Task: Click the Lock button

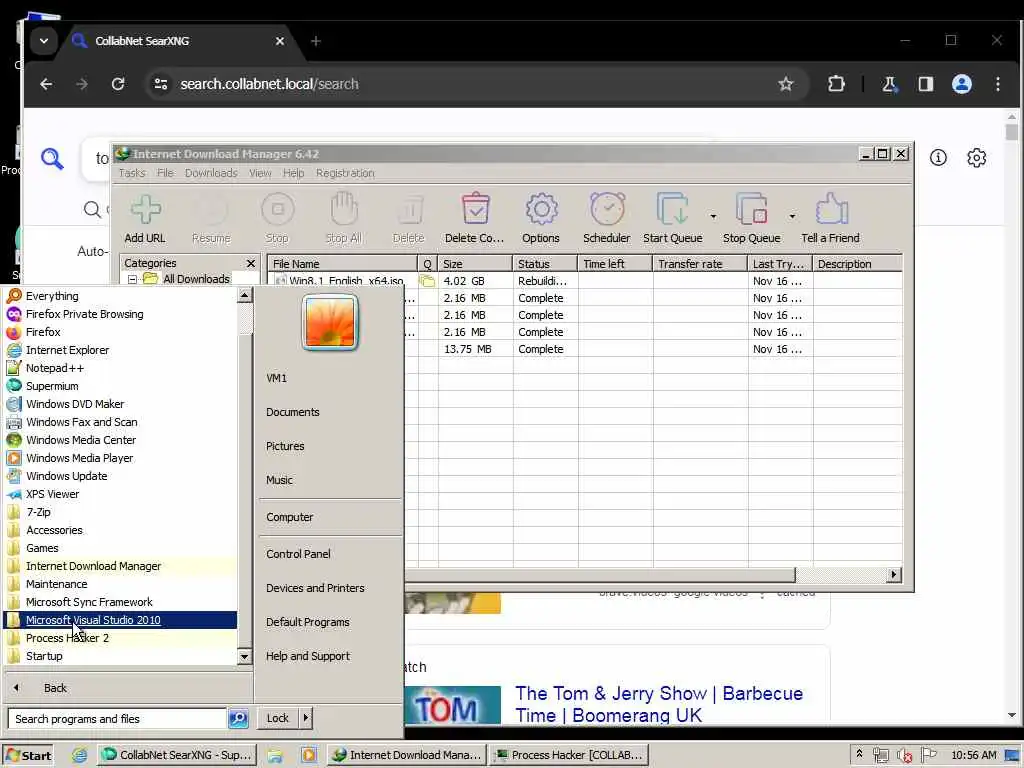Action: 278,718
